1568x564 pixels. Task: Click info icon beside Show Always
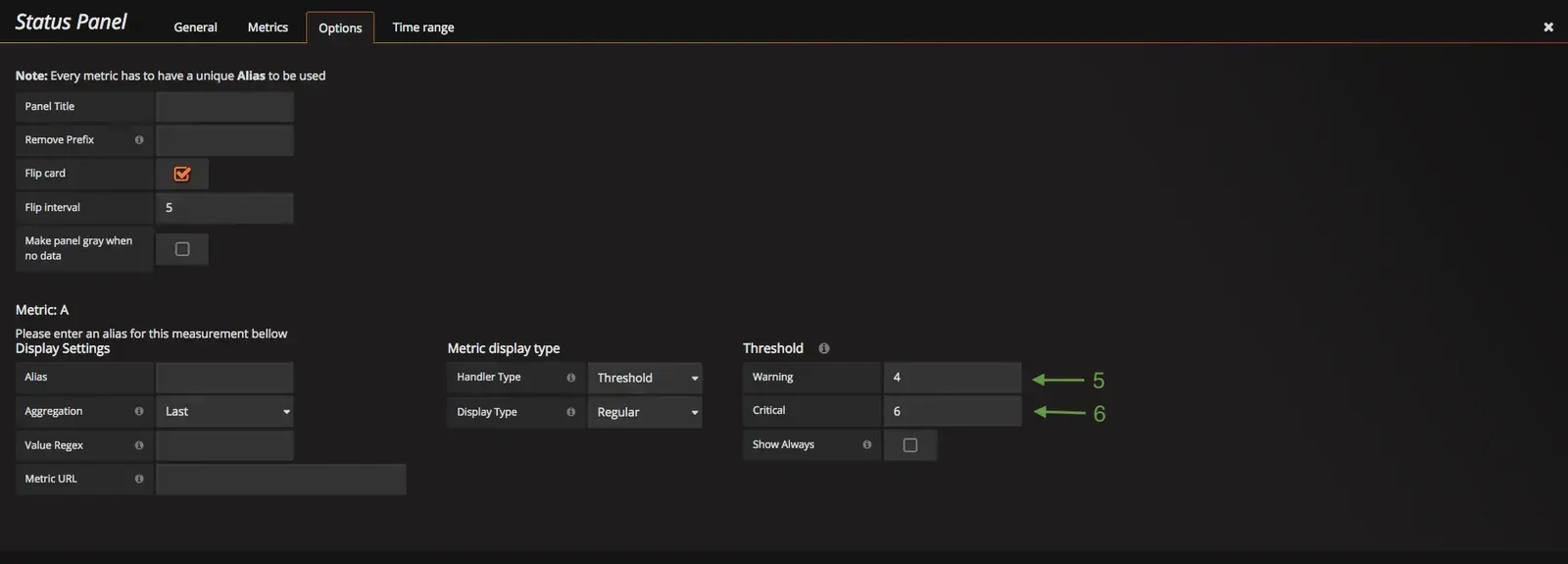click(867, 444)
